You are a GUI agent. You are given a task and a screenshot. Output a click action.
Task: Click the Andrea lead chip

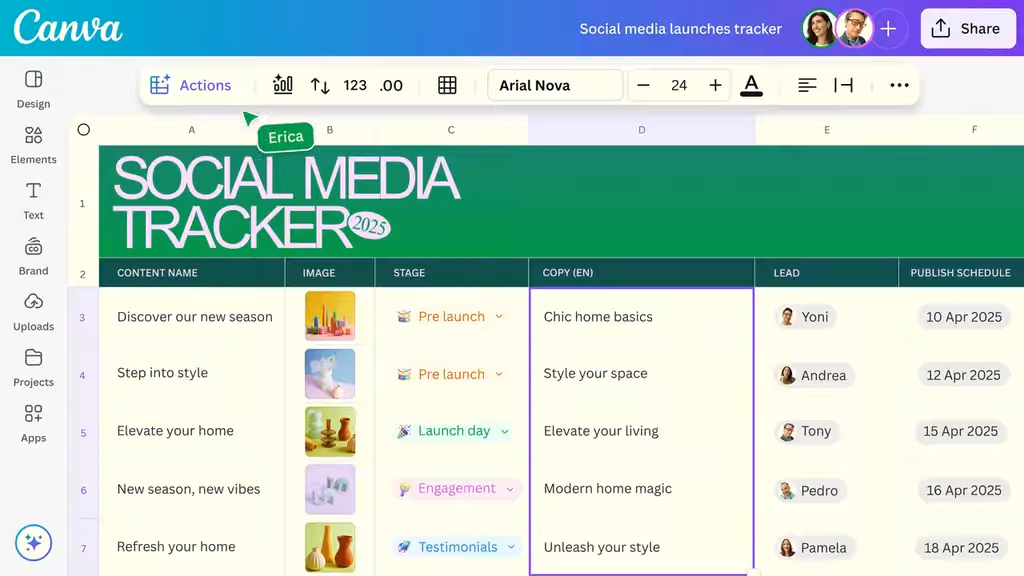pos(814,376)
